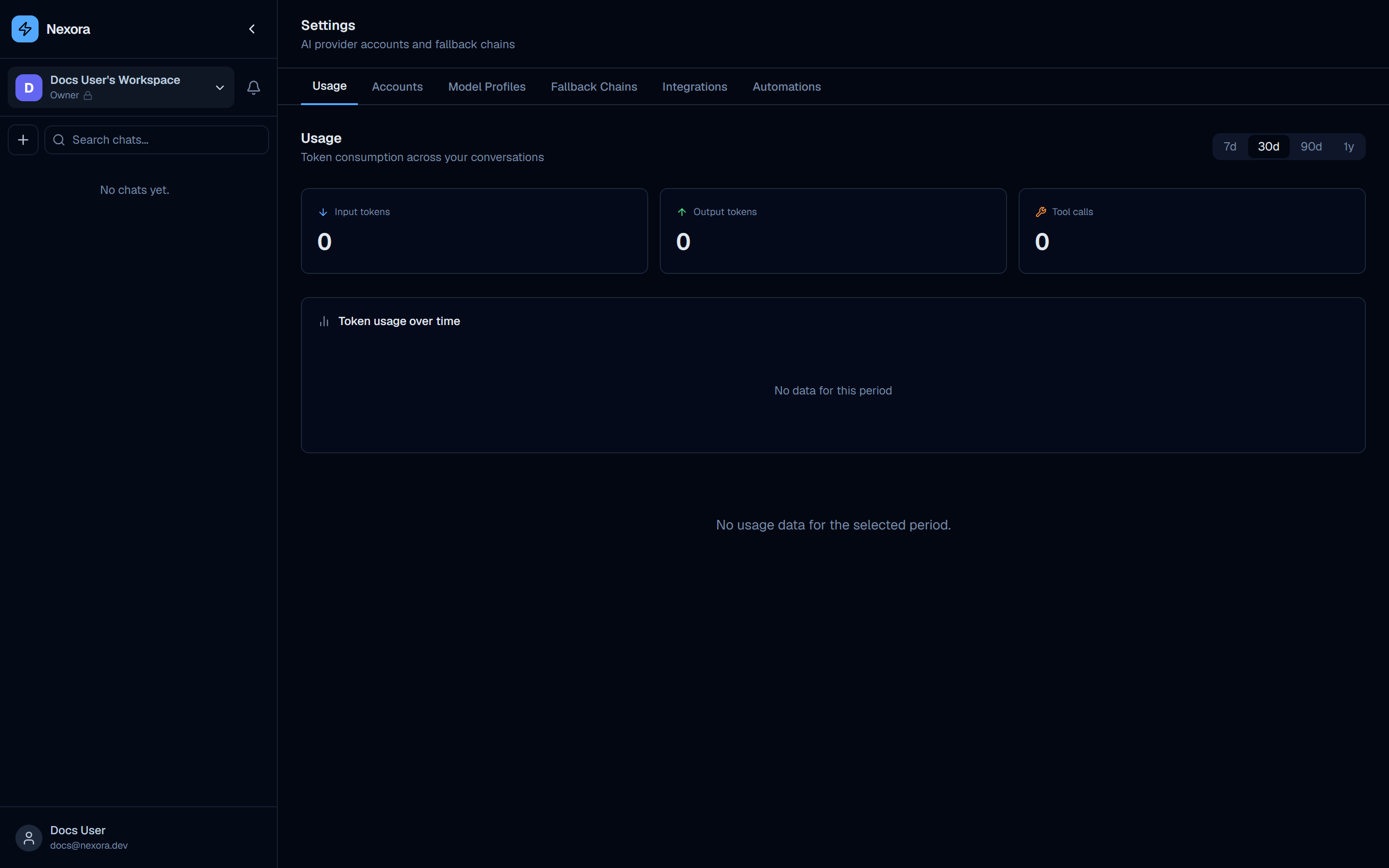Click 'No data for this period' text

(833, 391)
